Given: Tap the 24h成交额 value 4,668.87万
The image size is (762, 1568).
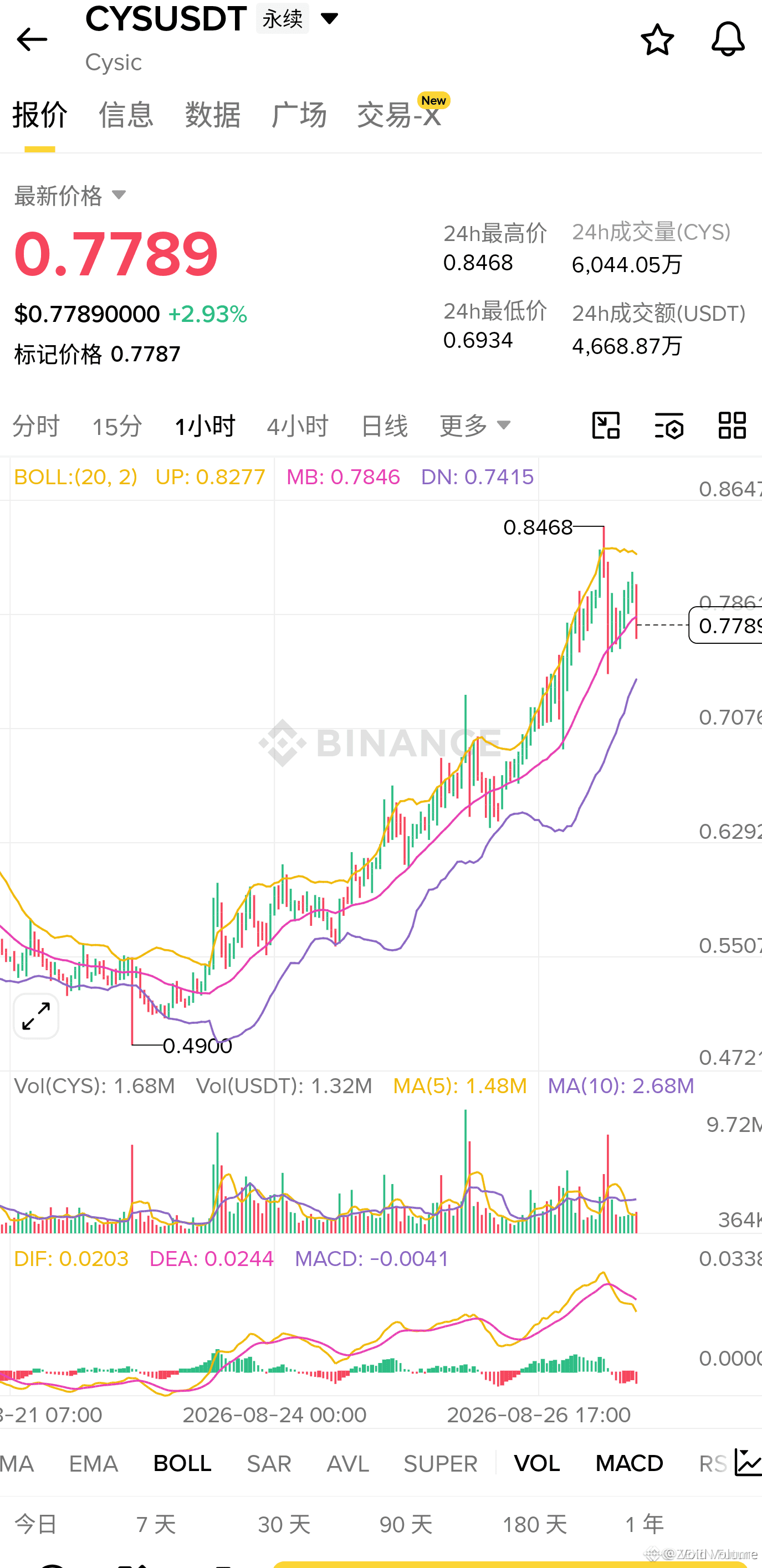Looking at the screenshot, I should (627, 346).
